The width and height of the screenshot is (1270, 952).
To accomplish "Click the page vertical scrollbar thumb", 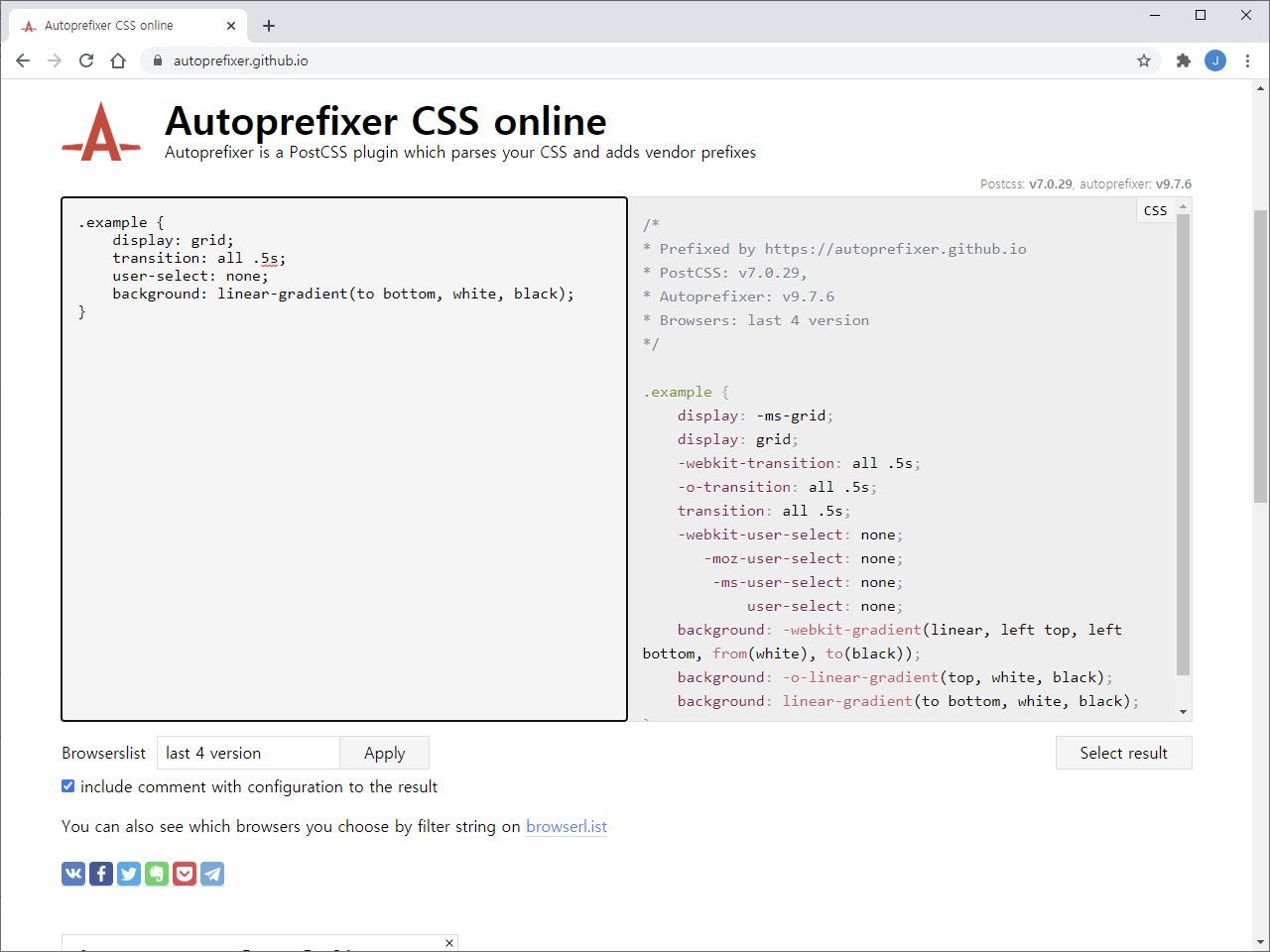I will coord(1260,356).
